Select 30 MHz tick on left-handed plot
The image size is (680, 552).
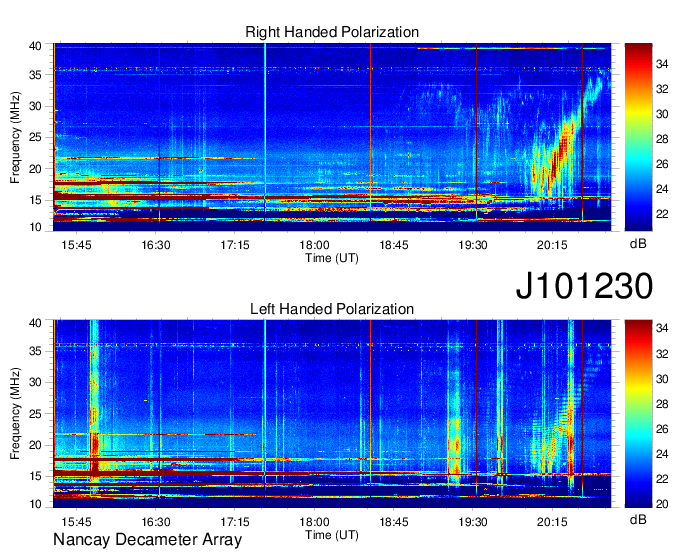(x=36, y=382)
